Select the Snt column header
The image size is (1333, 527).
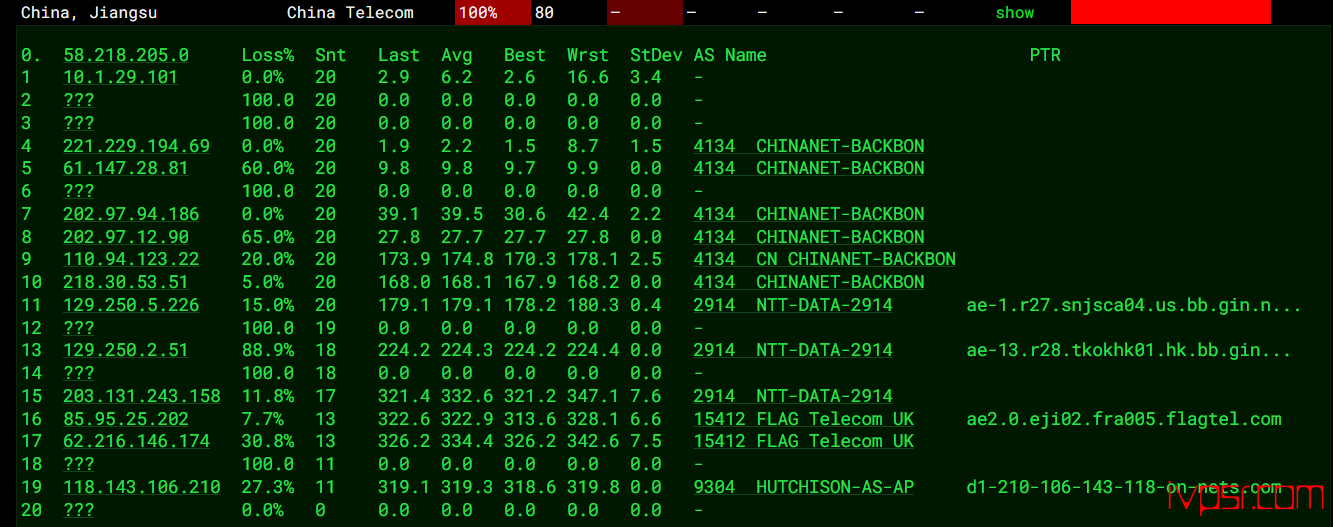pyautogui.click(x=331, y=55)
